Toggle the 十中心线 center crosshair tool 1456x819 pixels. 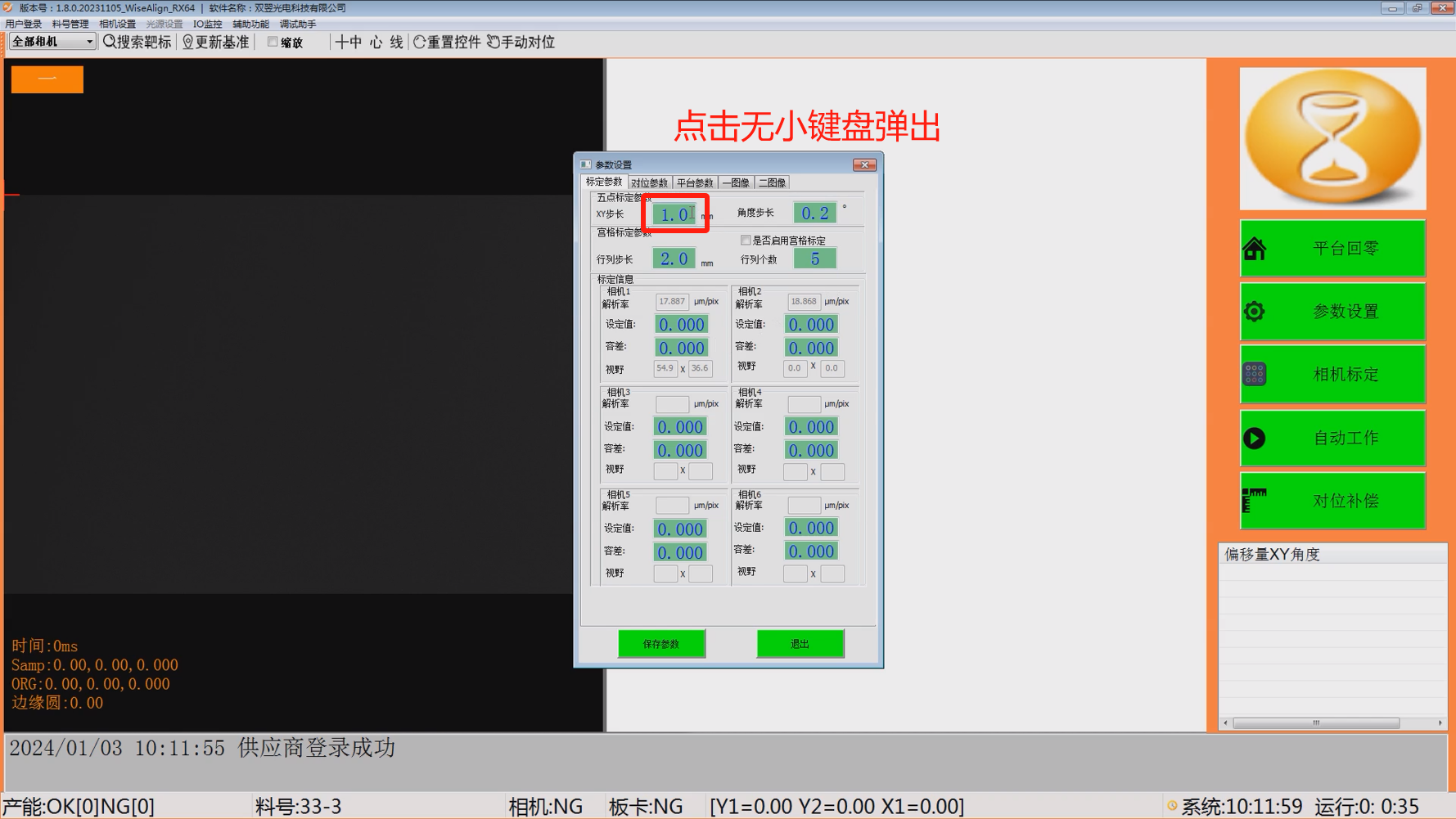[x=369, y=43]
